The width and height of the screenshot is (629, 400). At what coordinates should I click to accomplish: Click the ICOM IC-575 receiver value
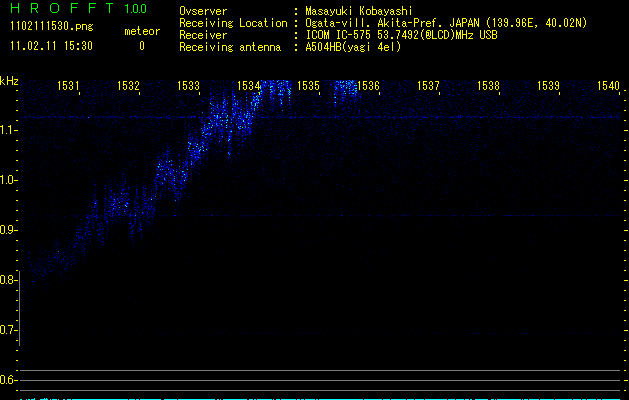tap(401, 35)
